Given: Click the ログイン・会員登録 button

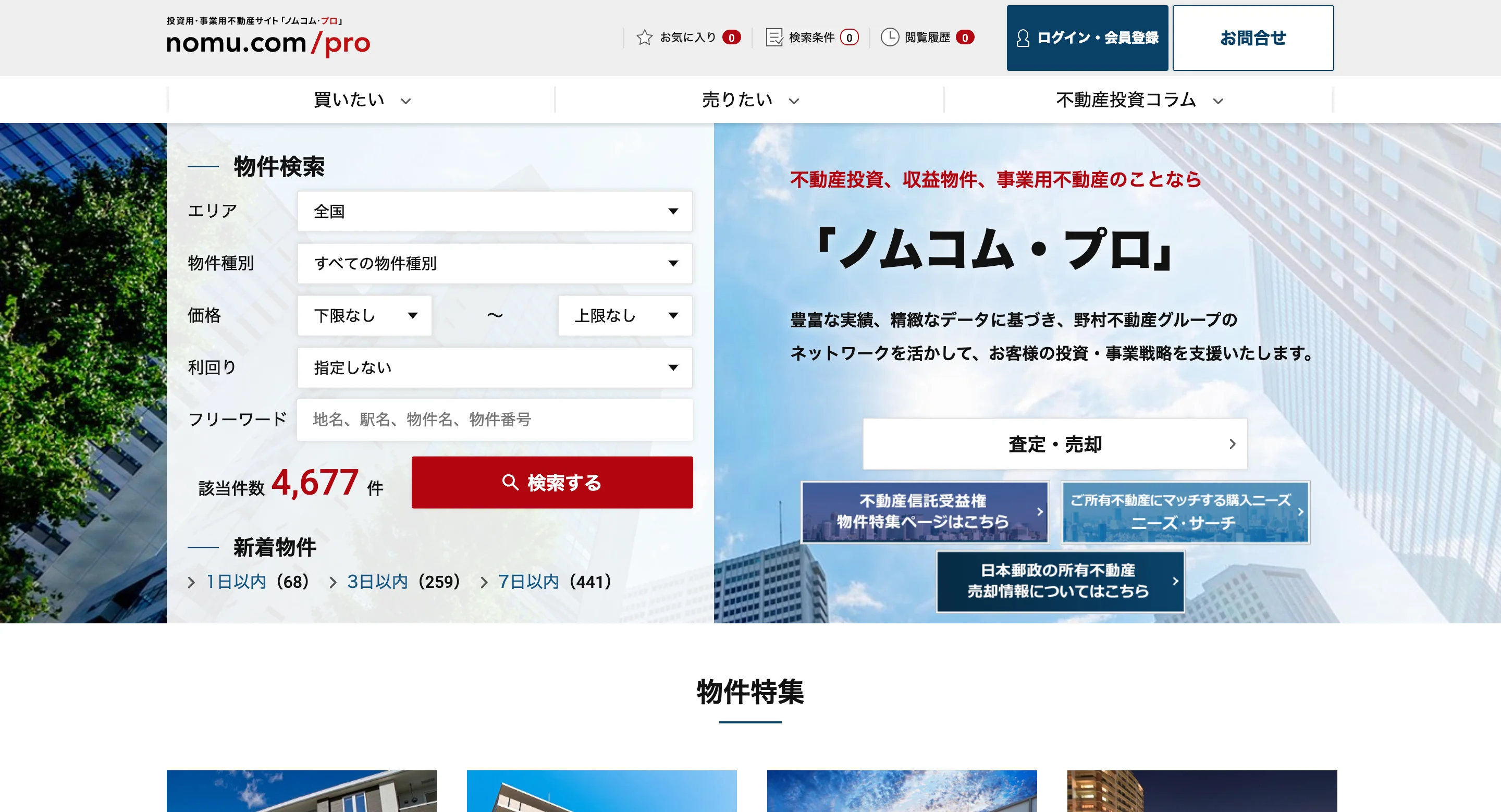Looking at the screenshot, I should [1087, 38].
